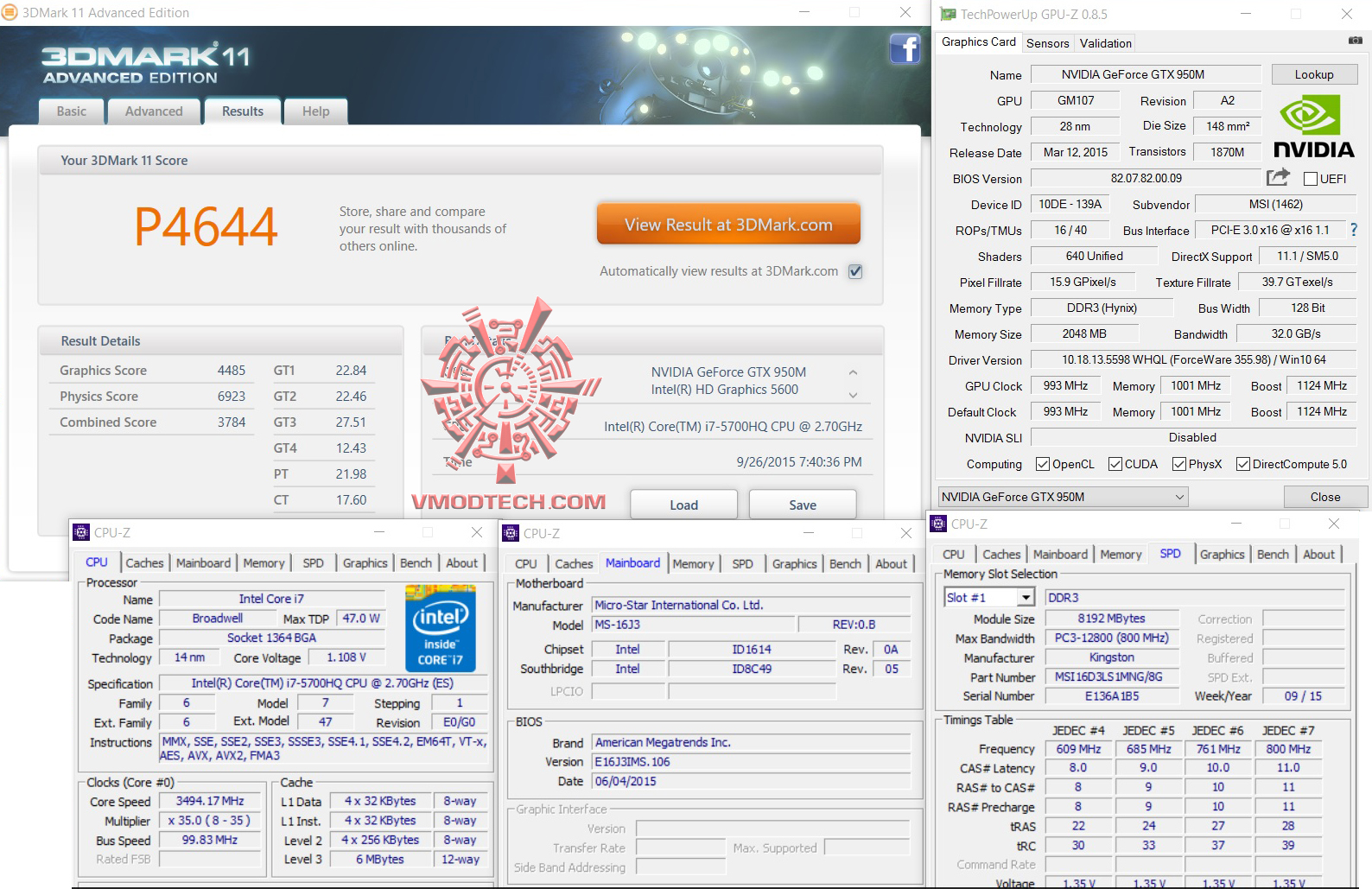
Task: Click the timestamp 9/26/2015 7:40:36 PM
Action: 799,462
